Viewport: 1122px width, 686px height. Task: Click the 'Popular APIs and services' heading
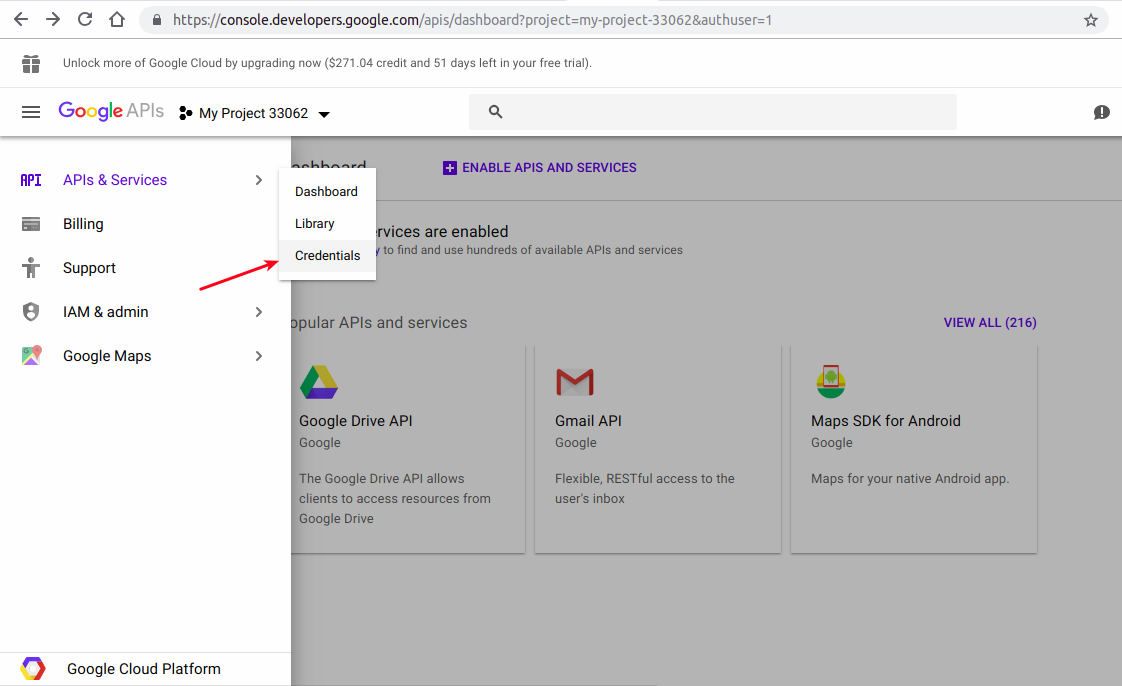point(379,323)
